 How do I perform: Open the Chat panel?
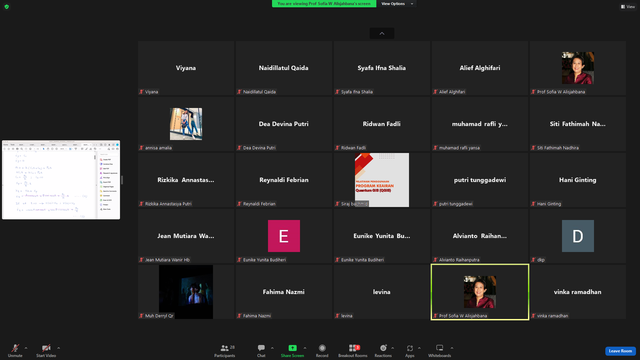[x=261, y=350]
